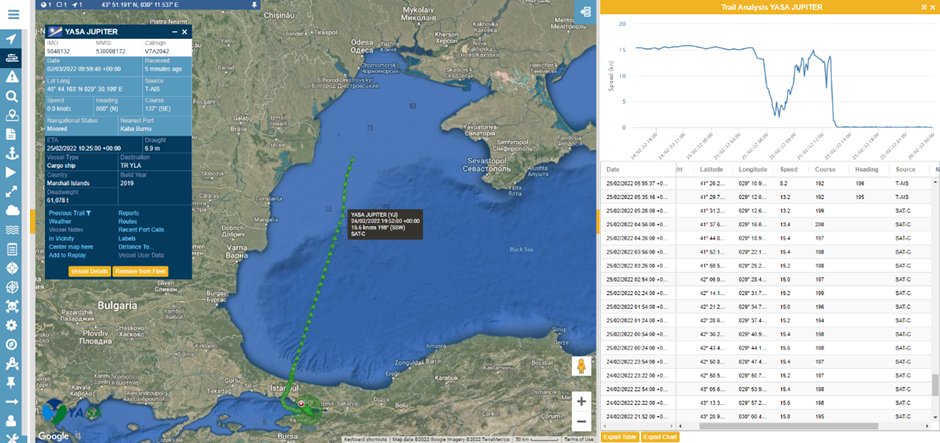Screen dimensions: 940x443
Task: Open Keyboard shortcuts link on map footer
Action: (x=365, y=439)
